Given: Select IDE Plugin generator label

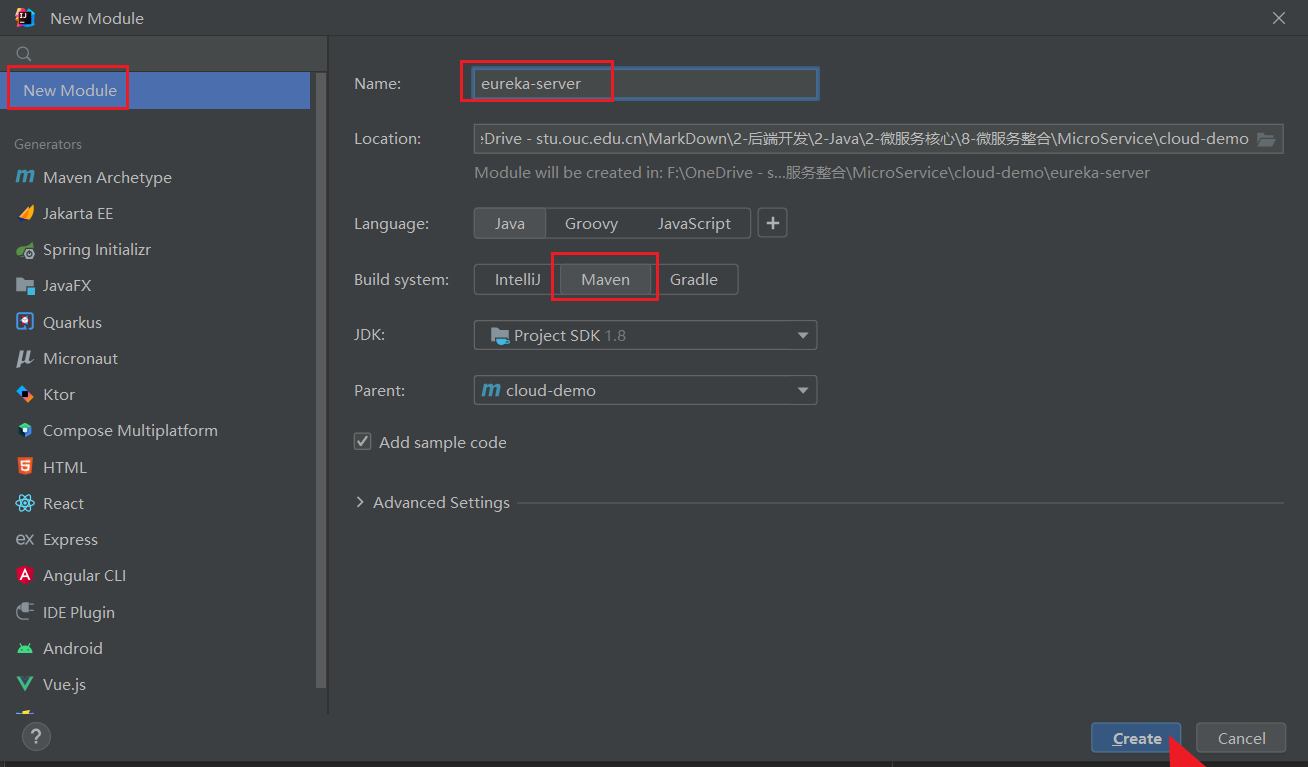Looking at the screenshot, I should tap(79, 612).
